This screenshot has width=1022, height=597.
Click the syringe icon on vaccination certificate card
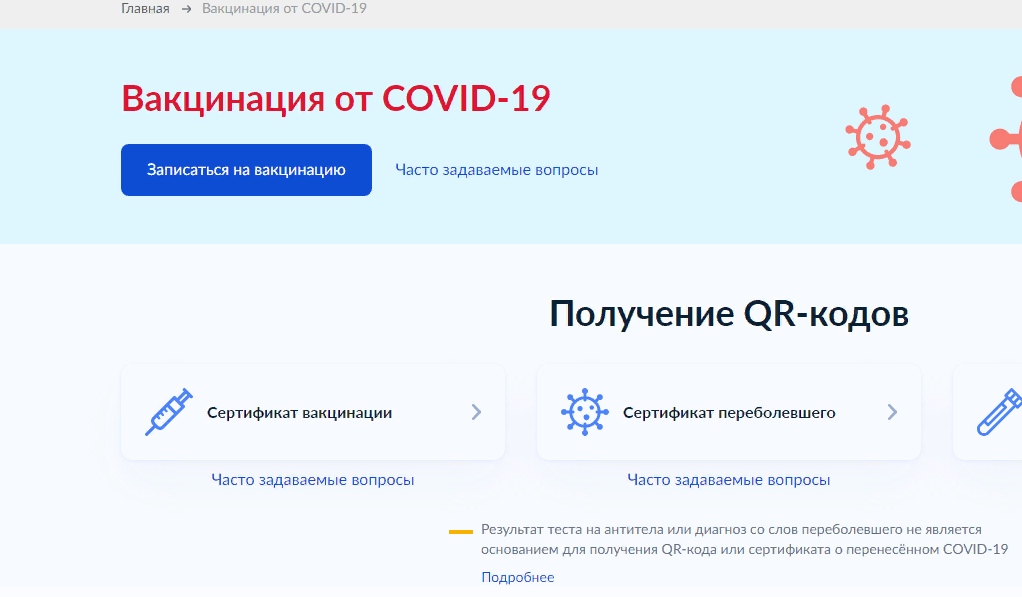[167, 412]
